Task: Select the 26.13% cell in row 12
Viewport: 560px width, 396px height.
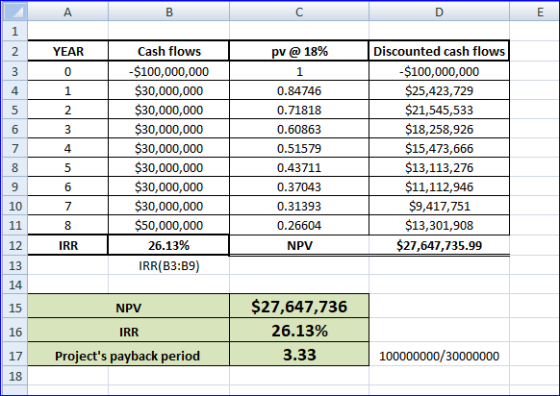Action: tap(169, 245)
